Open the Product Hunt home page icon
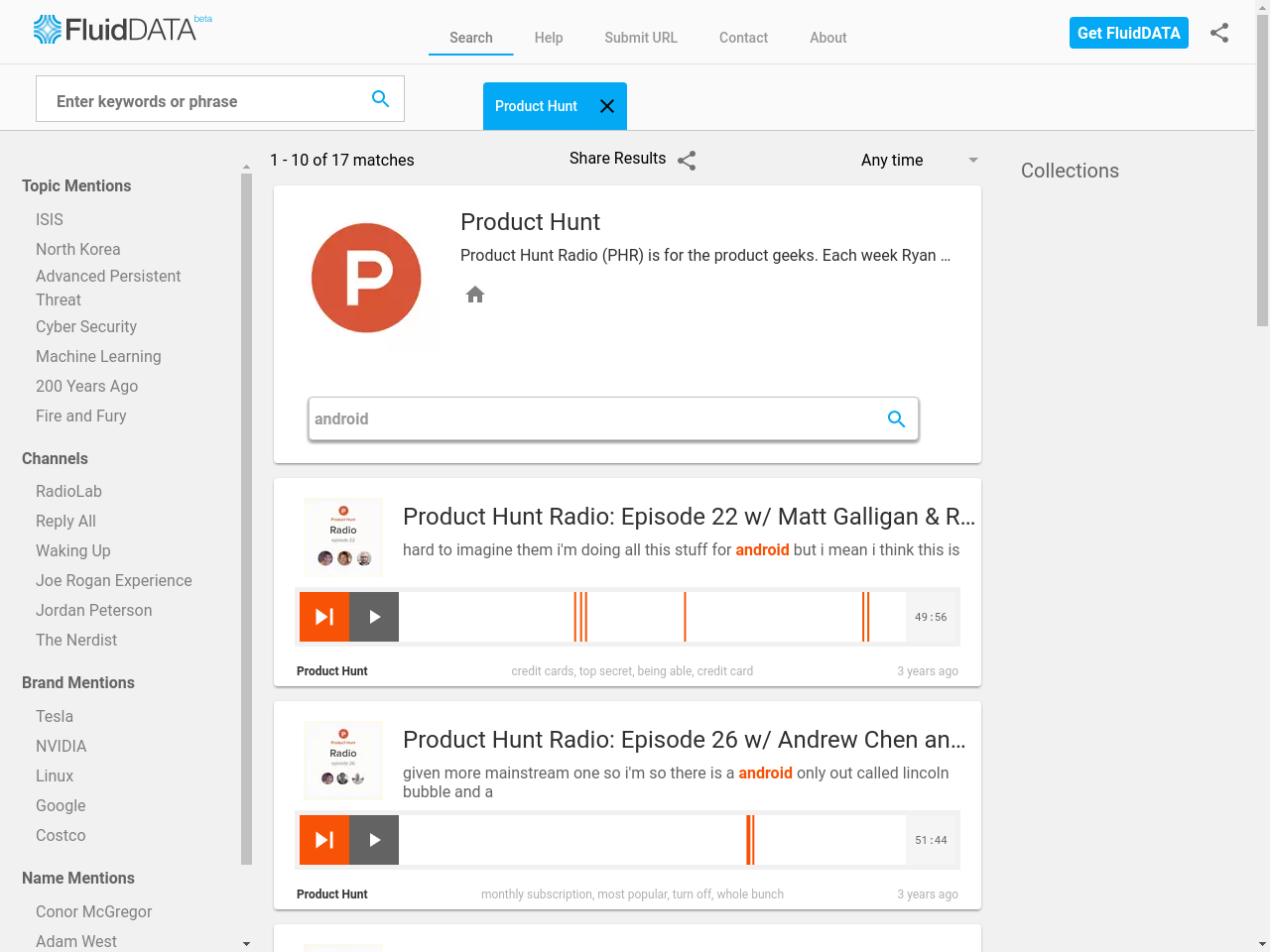The height and width of the screenshot is (952, 1270). [475, 295]
